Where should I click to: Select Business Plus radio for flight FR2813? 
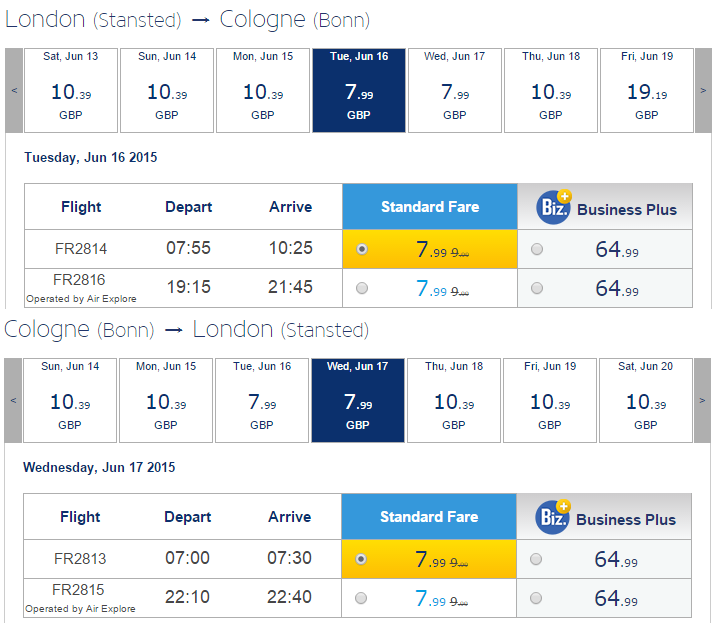pos(536,559)
